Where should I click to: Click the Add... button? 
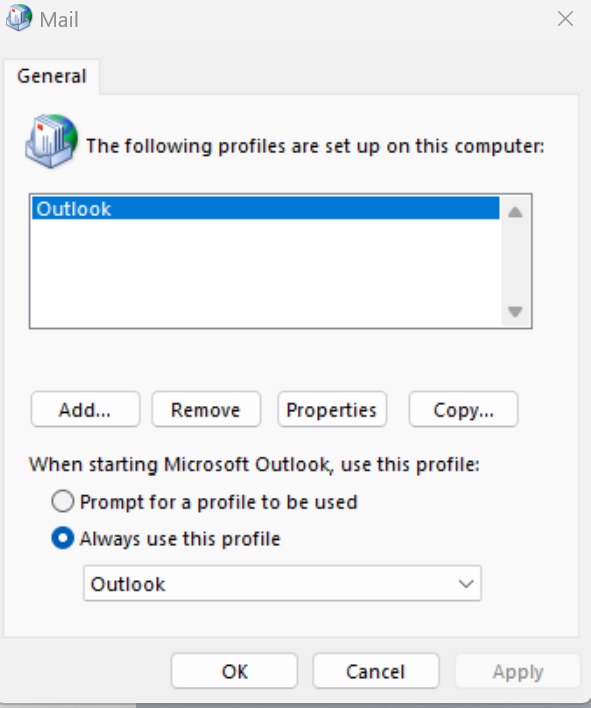pos(85,410)
